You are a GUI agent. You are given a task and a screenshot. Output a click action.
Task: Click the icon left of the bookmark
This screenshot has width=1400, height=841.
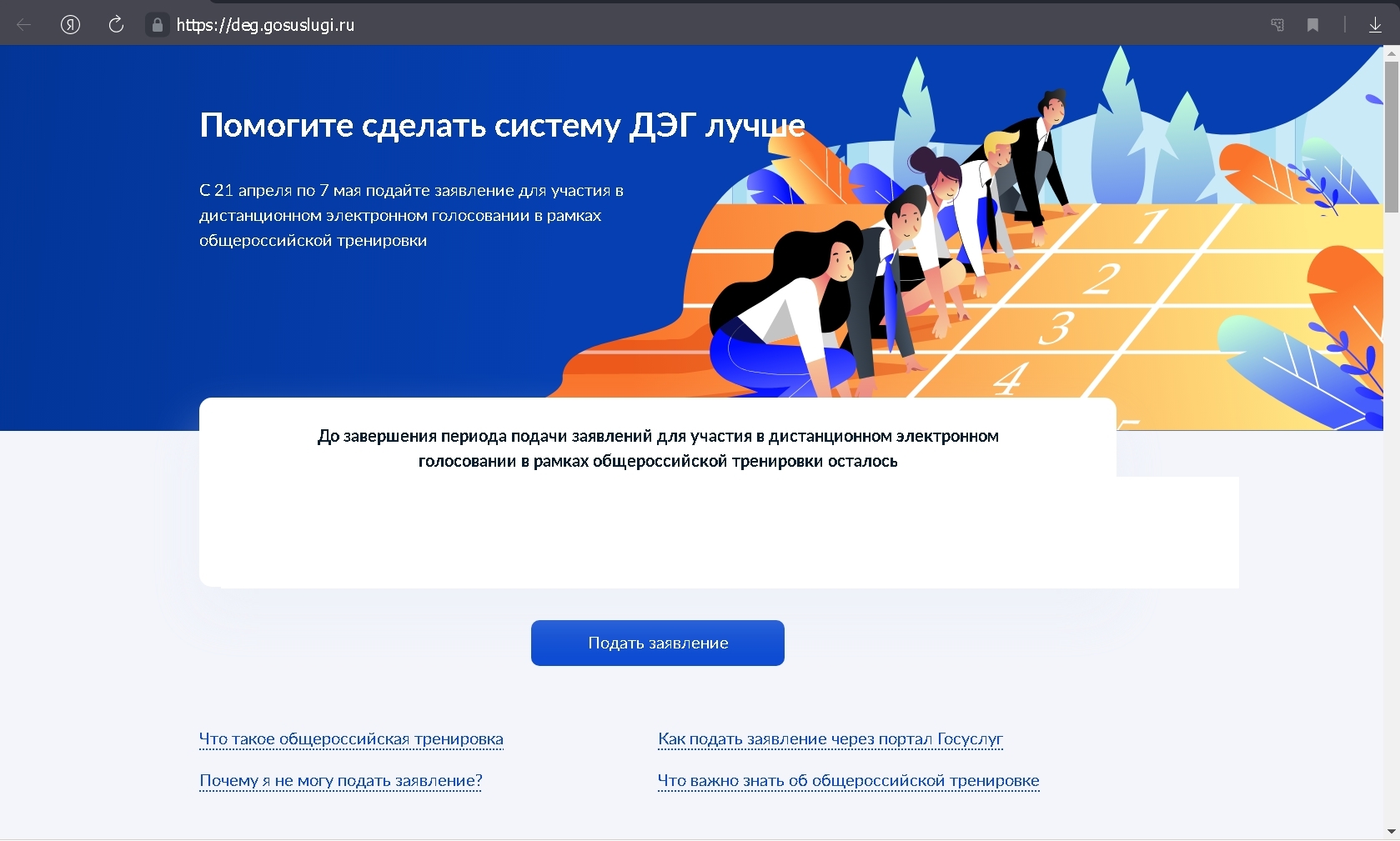(x=1277, y=25)
